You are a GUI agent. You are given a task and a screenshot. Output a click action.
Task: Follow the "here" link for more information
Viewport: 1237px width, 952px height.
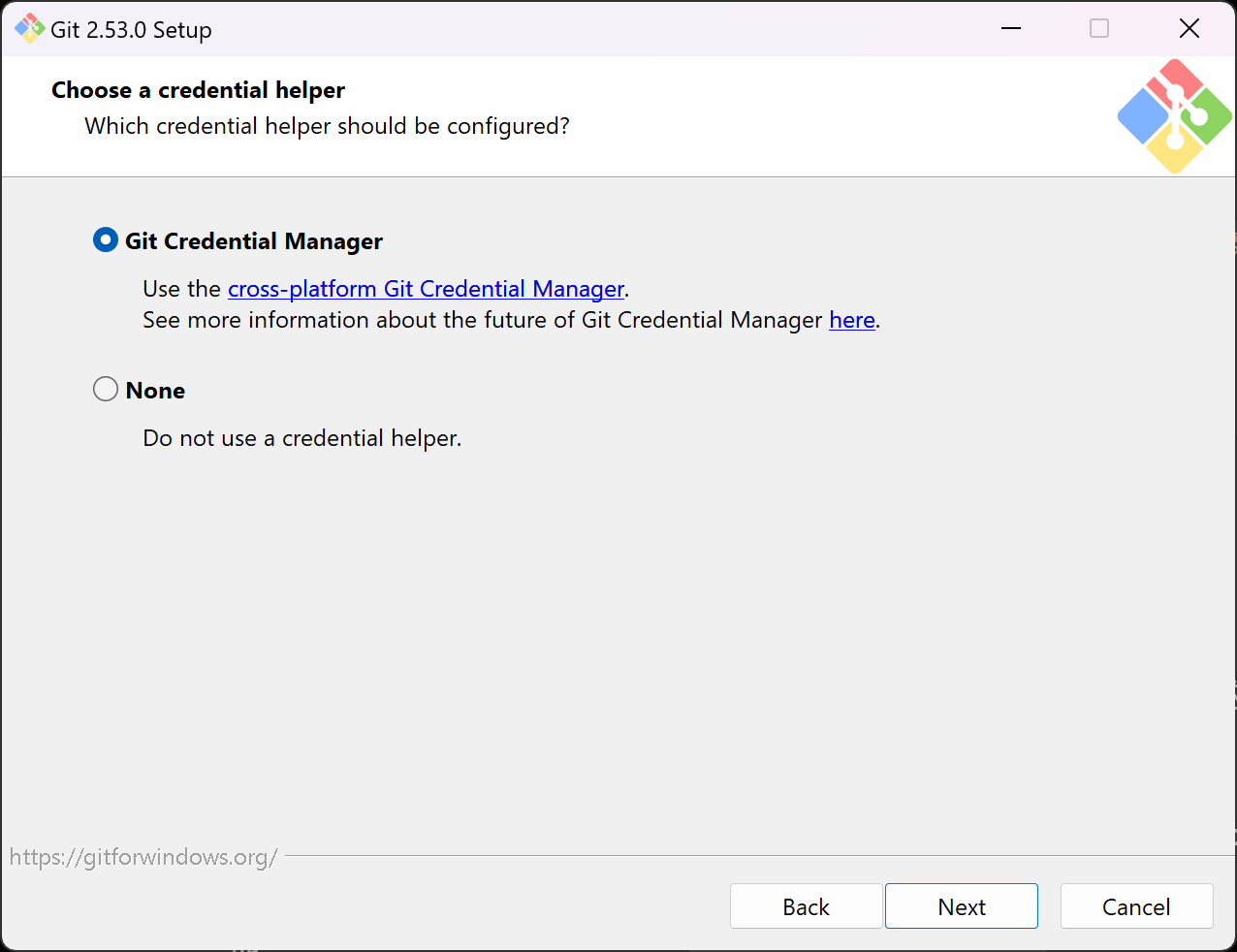tap(852, 320)
